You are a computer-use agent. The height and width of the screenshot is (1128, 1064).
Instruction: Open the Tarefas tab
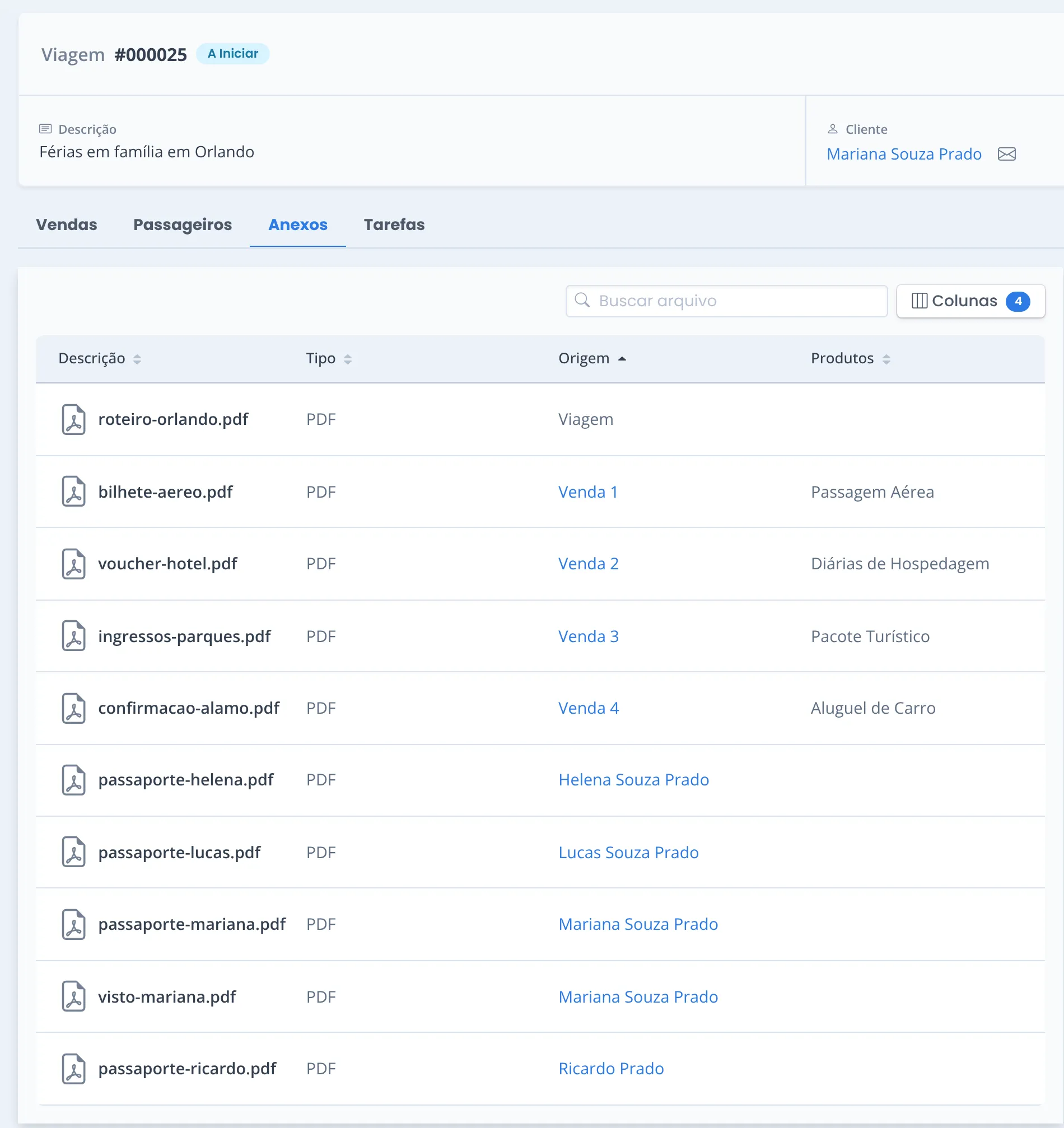(x=394, y=224)
